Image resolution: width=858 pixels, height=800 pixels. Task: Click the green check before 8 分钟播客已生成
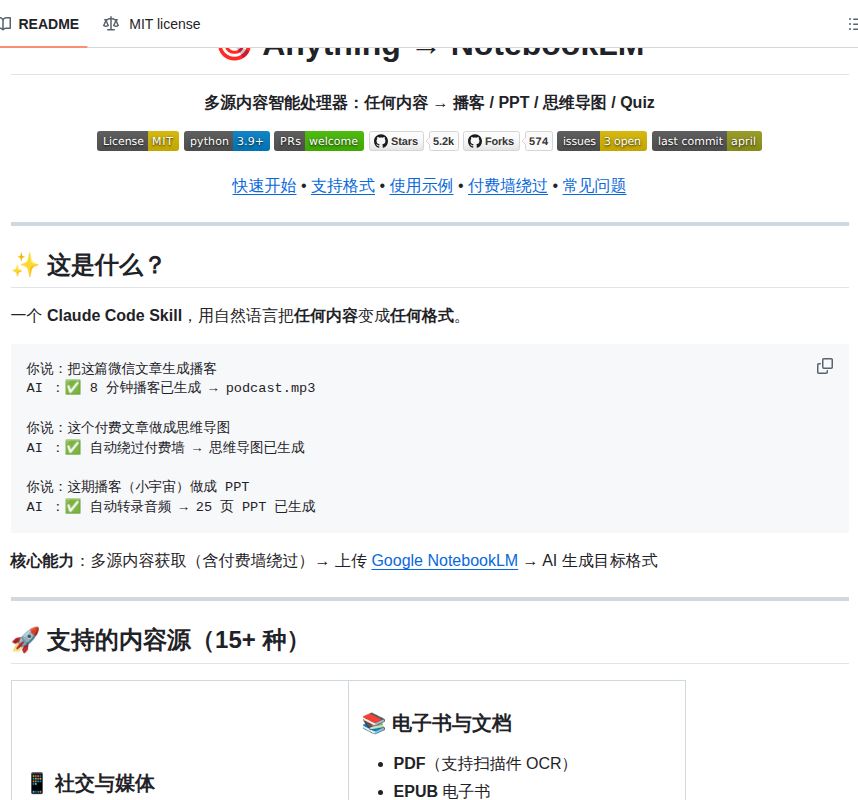tap(73, 388)
